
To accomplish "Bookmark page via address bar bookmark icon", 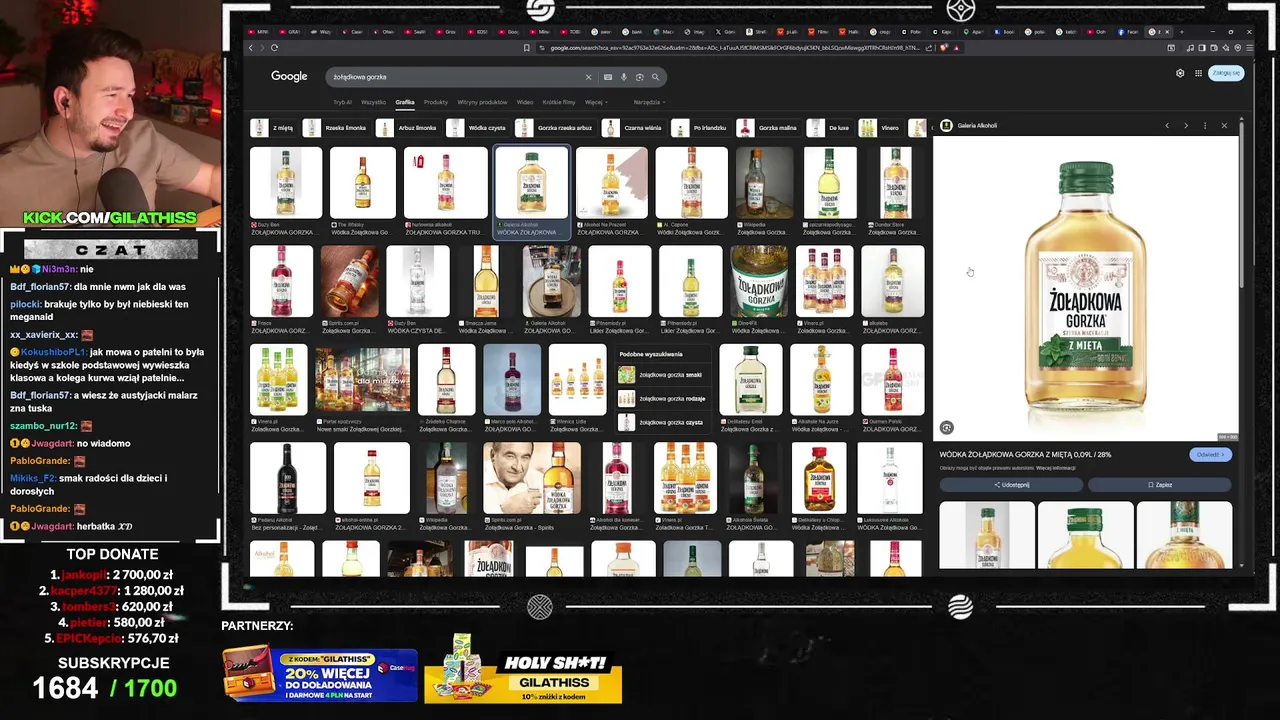I will pos(526,47).
